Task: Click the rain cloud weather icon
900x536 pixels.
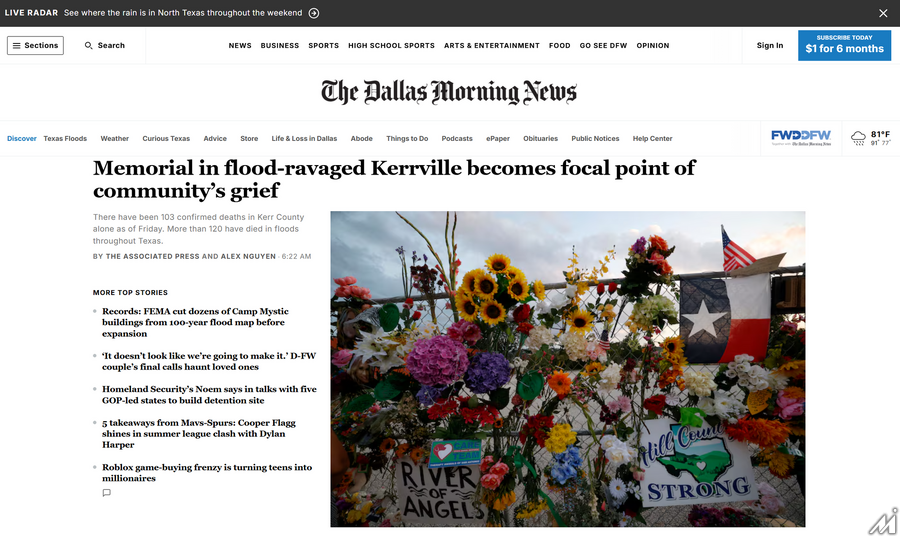Action: tap(858, 138)
